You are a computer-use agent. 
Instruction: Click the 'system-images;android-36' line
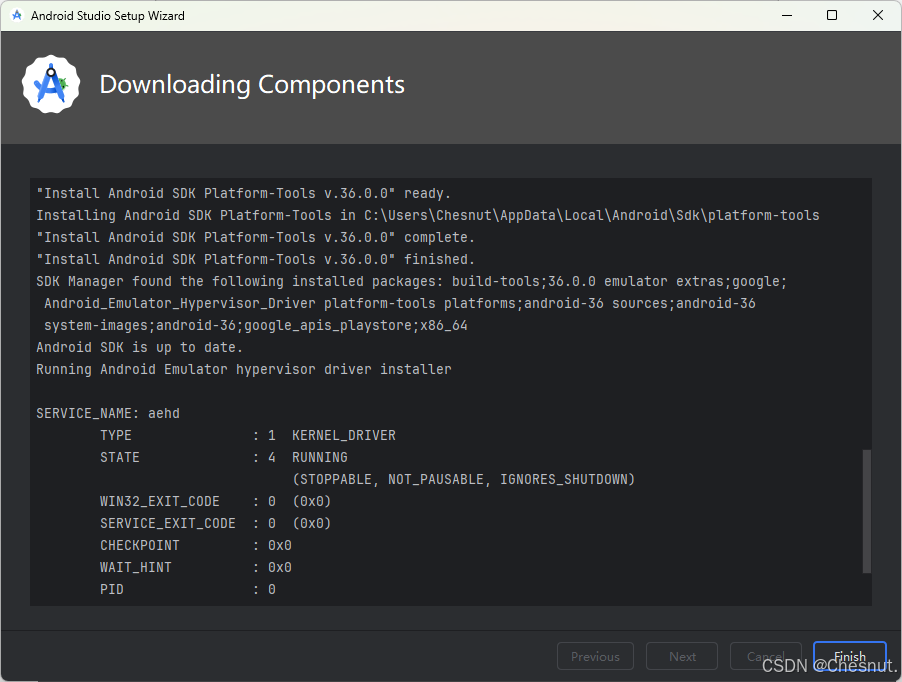coord(255,325)
